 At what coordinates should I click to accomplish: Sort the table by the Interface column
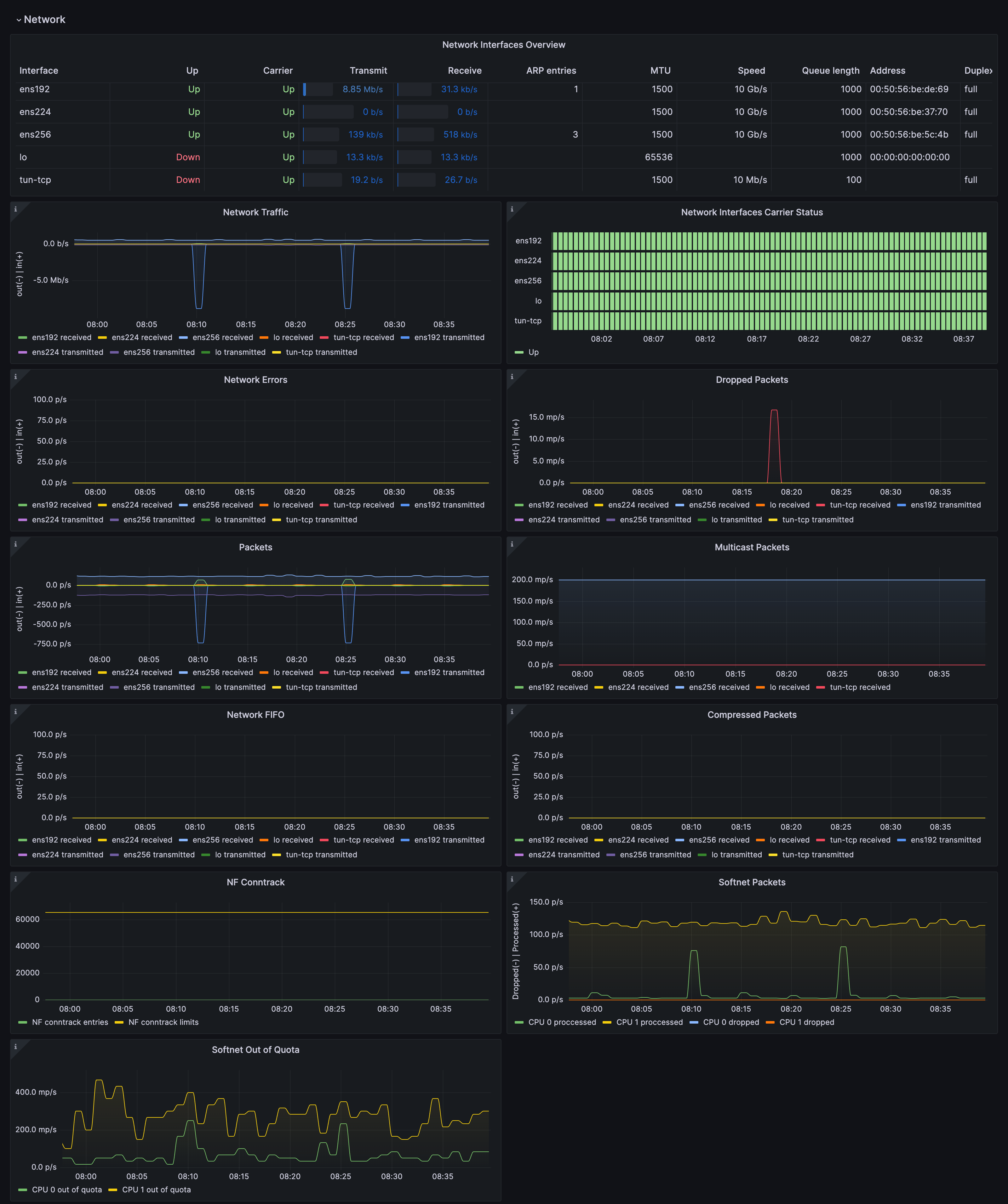tap(38, 70)
